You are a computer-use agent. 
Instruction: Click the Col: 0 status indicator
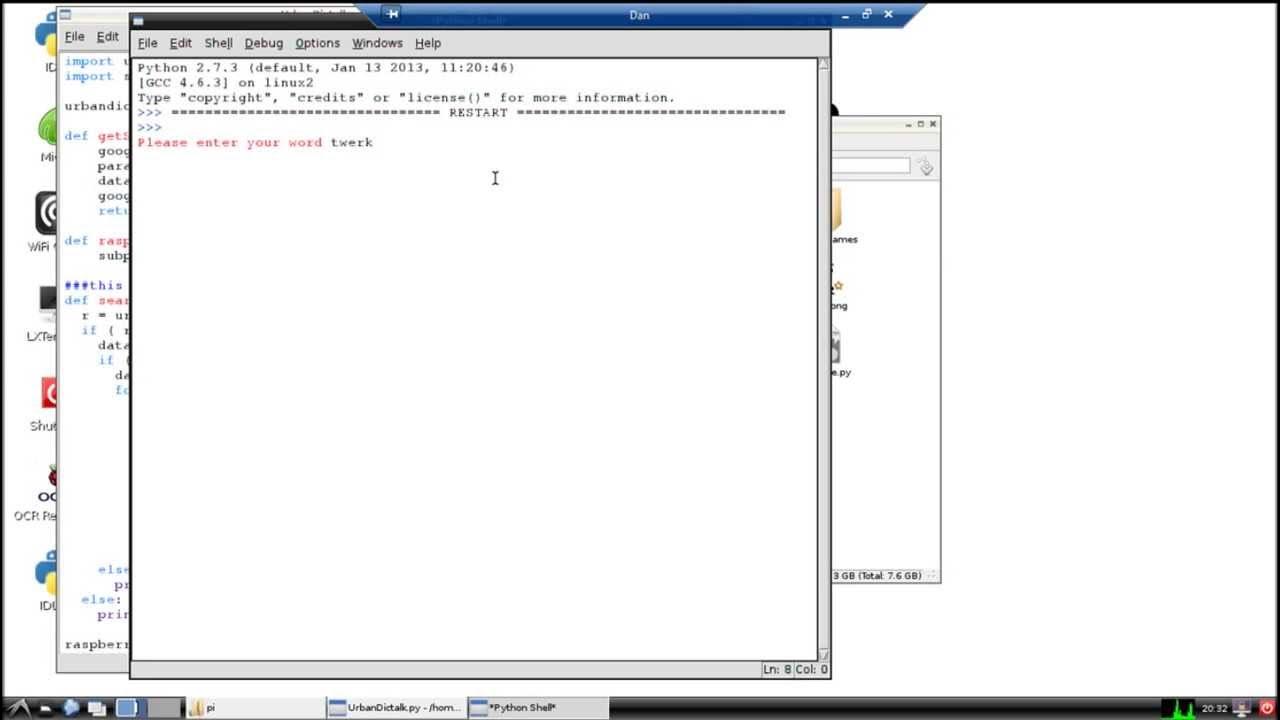tap(811, 670)
